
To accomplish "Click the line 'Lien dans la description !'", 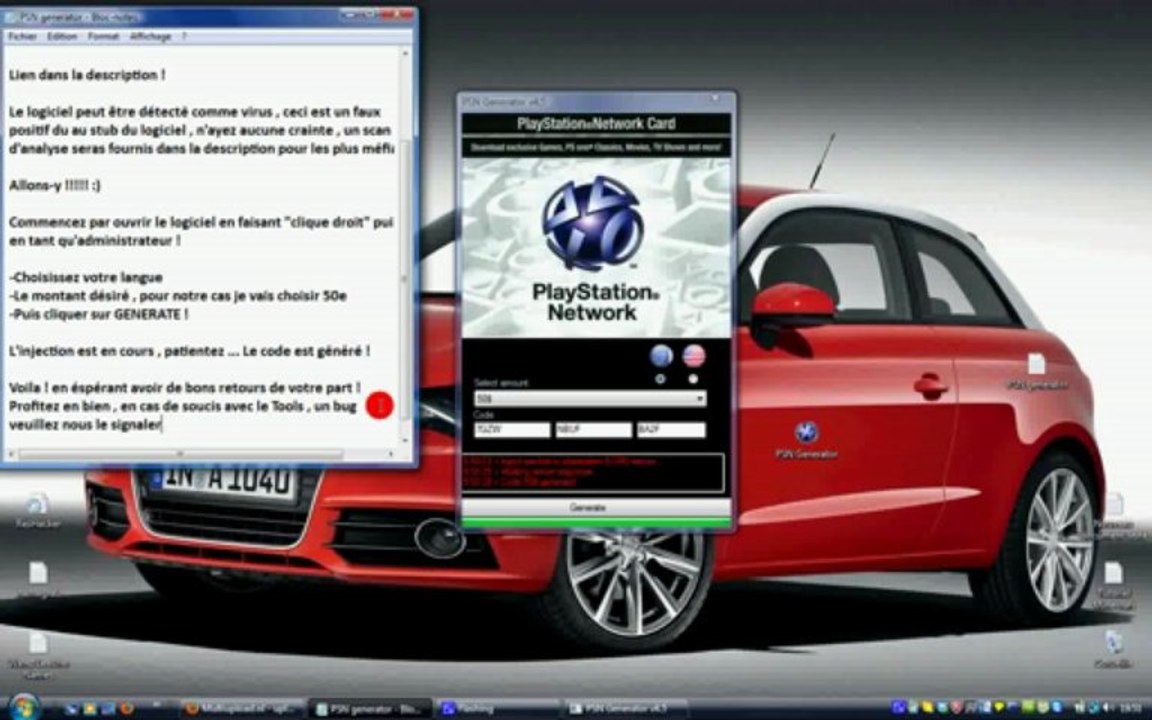I will click(87, 75).
